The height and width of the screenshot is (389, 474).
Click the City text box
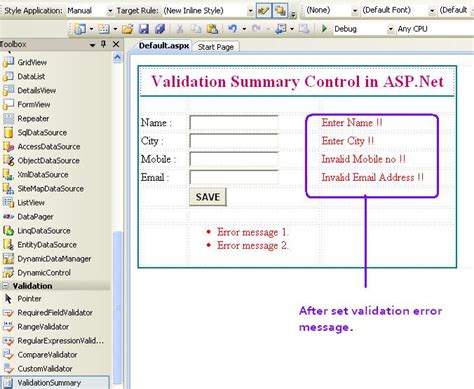click(234, 141)
